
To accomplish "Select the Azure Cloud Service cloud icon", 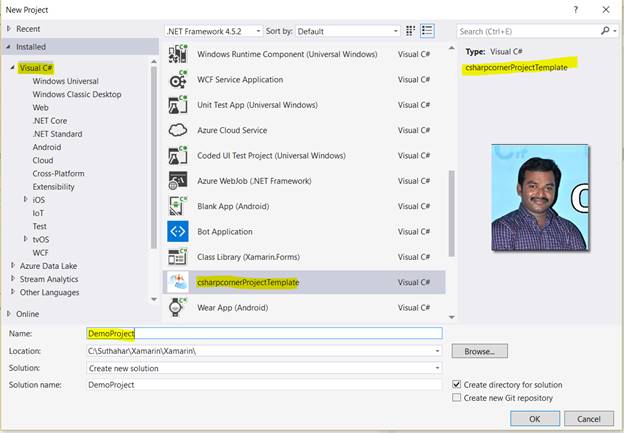I will pos(178,130).
